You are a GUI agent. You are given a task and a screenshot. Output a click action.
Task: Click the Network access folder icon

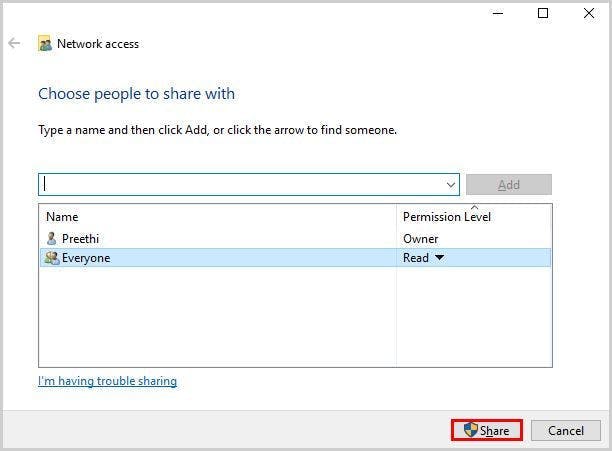(x=44, y=43)
